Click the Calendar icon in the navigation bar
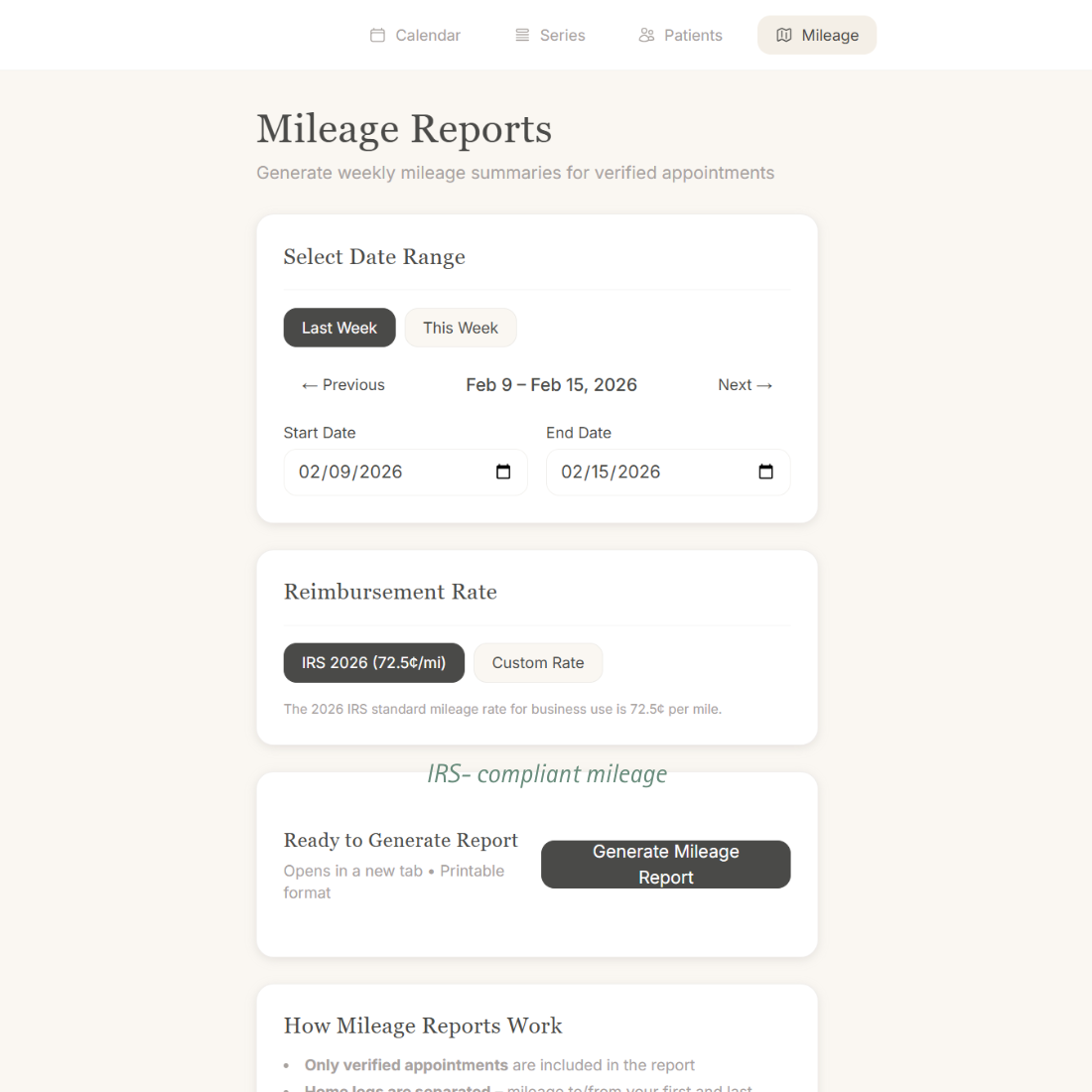This screenshot has height=1092, width=1092. click(x=377, y=35)
